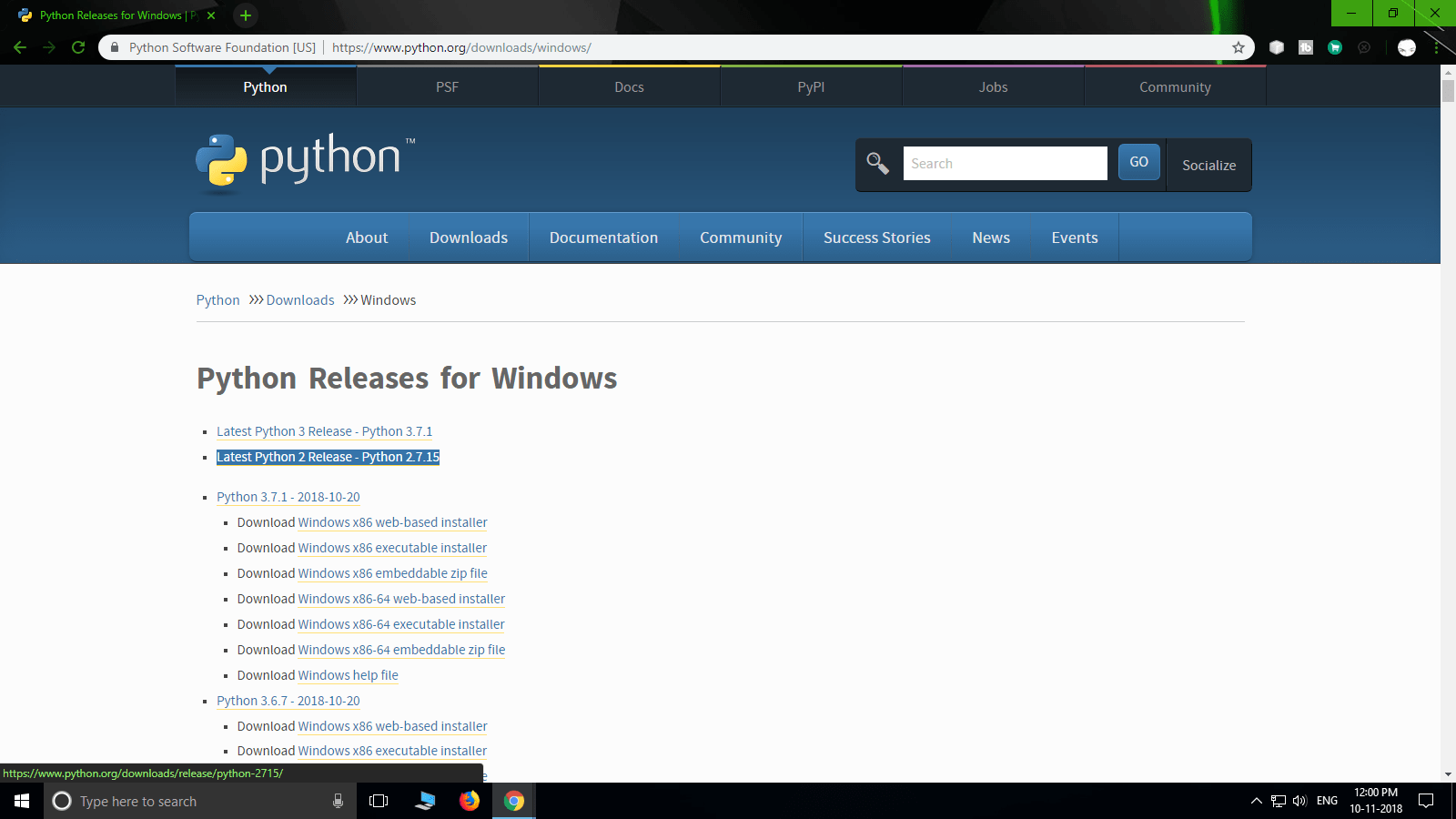
Task: Open the Success Stories menu
Action: pyautogui.click(x=877, y=238)
